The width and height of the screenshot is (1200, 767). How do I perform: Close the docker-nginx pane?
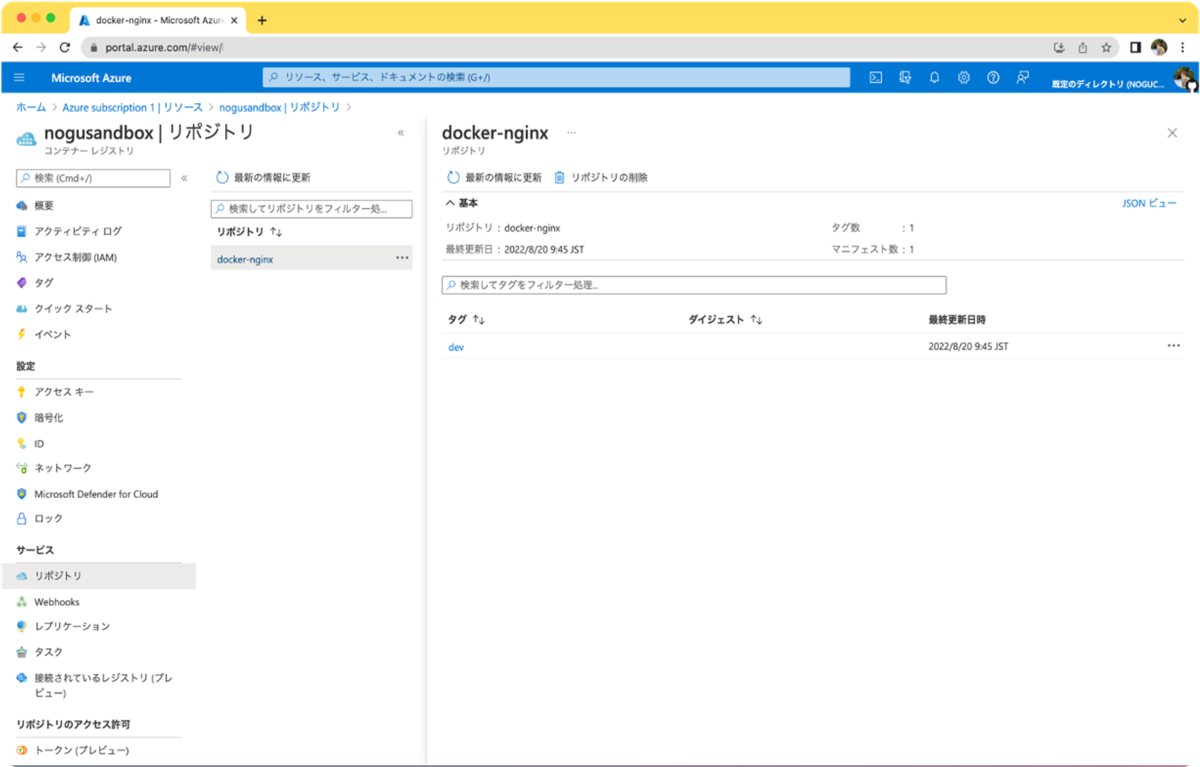pyautogui.click(x=1172, y=133)
